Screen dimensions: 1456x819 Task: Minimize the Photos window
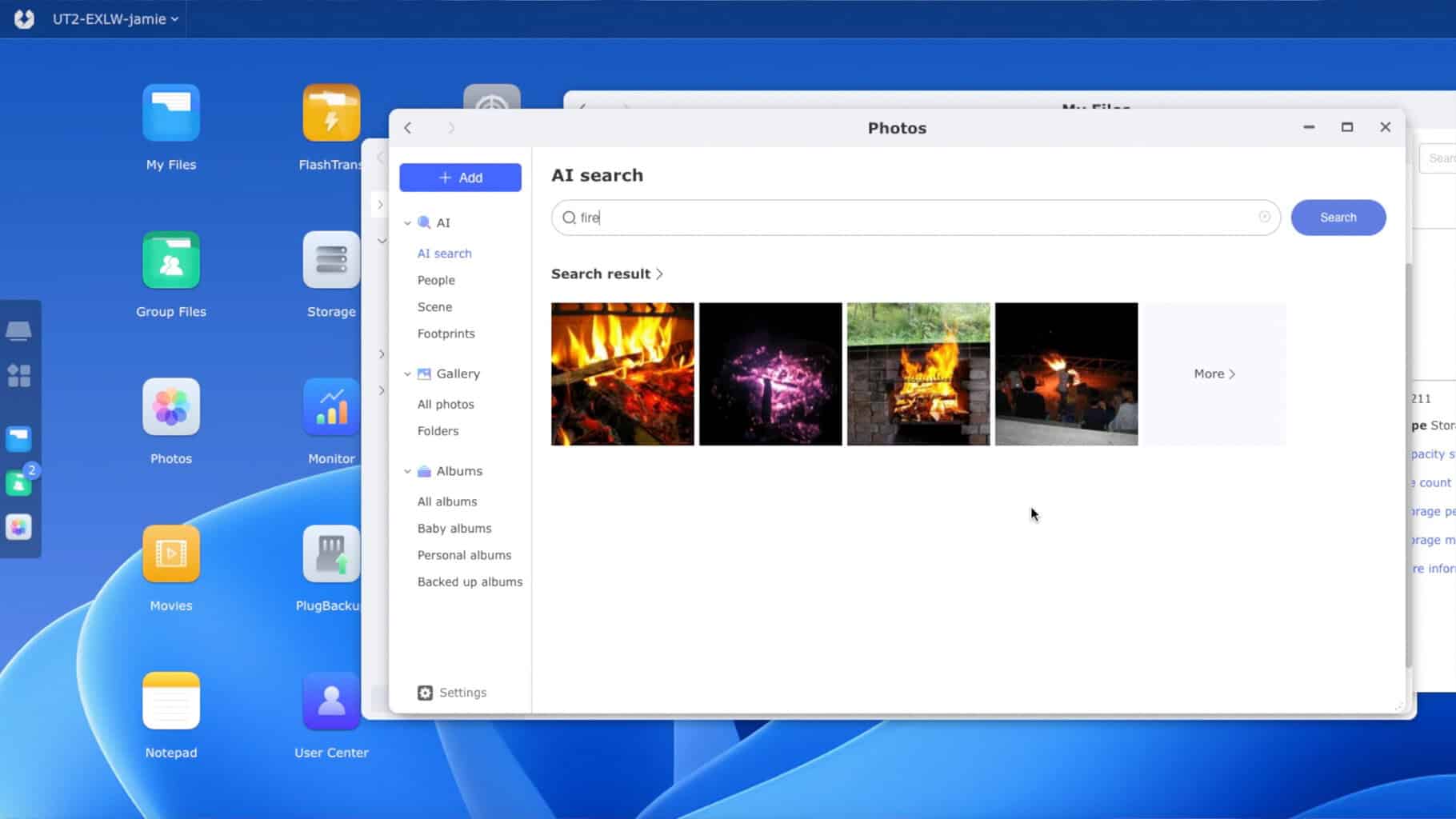(x=1309, y=127)
